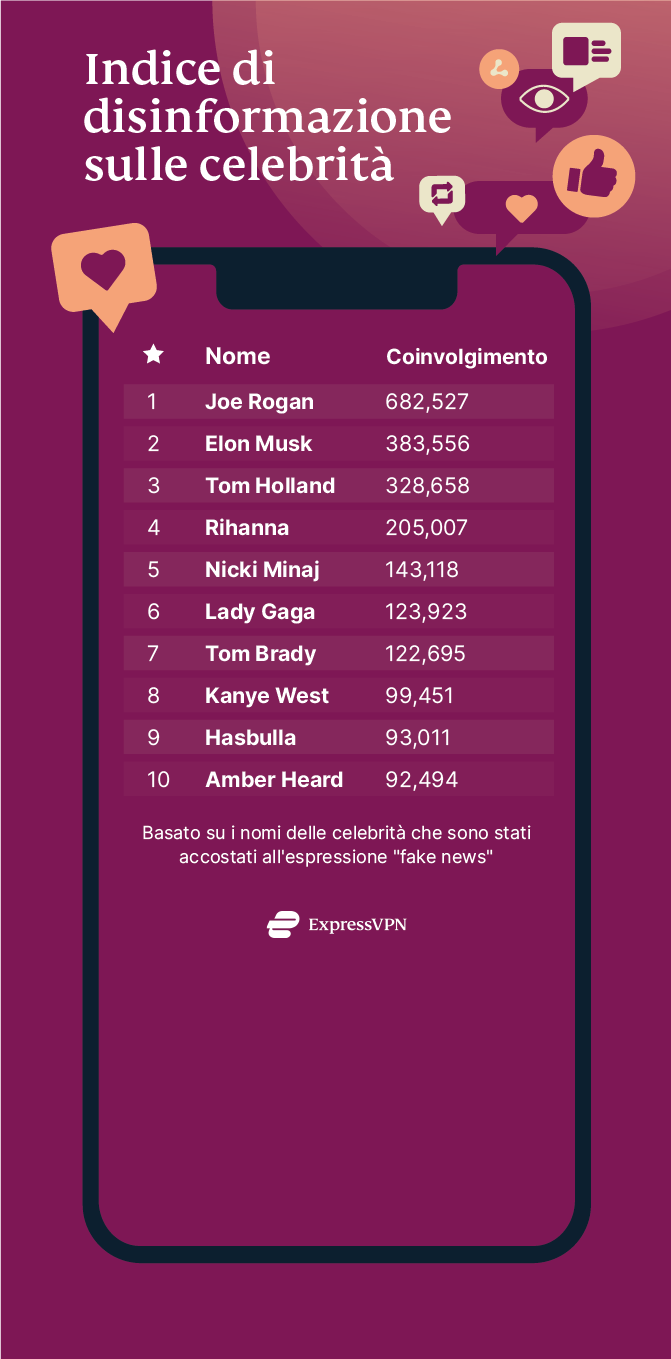Screen dimensions: 671x1359
Task: Click the Rihanna entry
Action: pyautogui.click(x=246, y=528)
